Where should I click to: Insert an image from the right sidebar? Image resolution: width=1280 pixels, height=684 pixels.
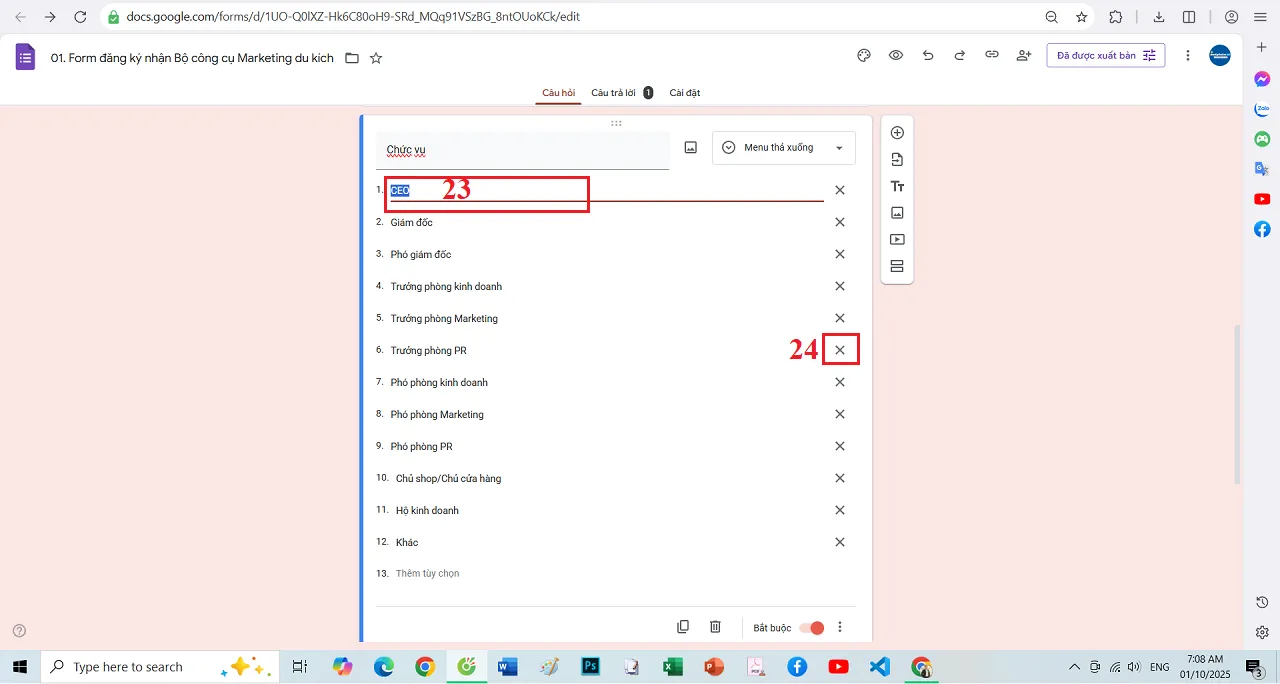[x=897, y=212]
